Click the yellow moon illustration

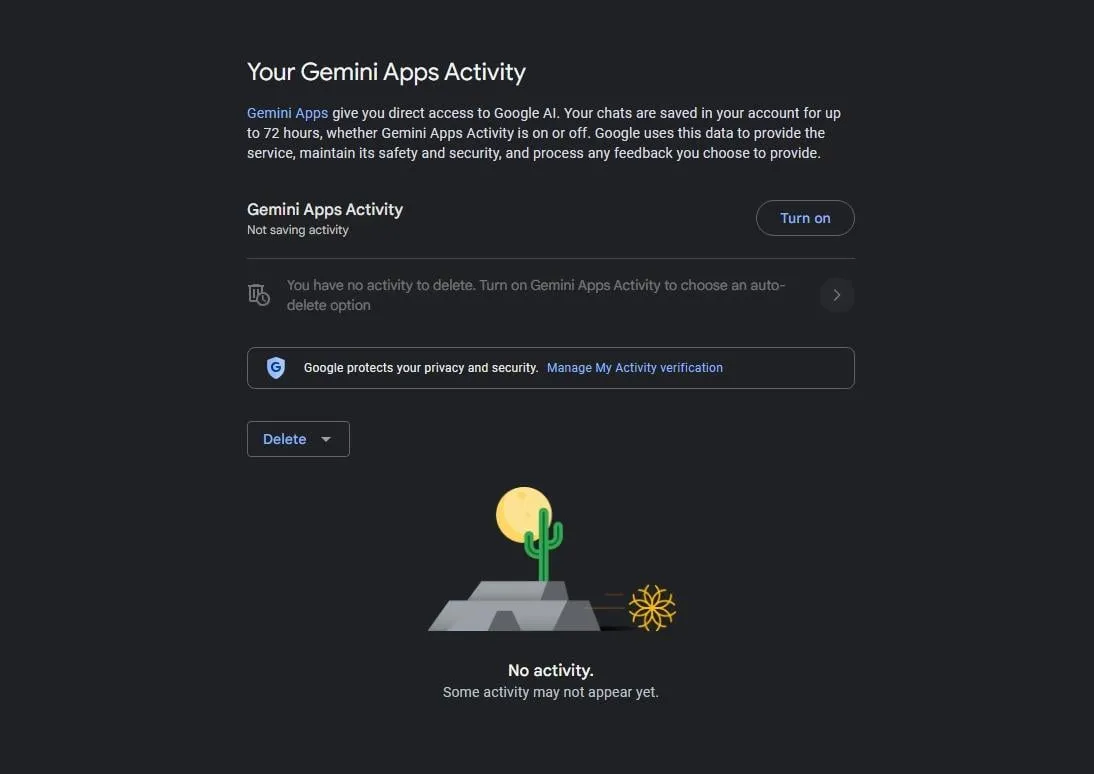coord(522,514)
